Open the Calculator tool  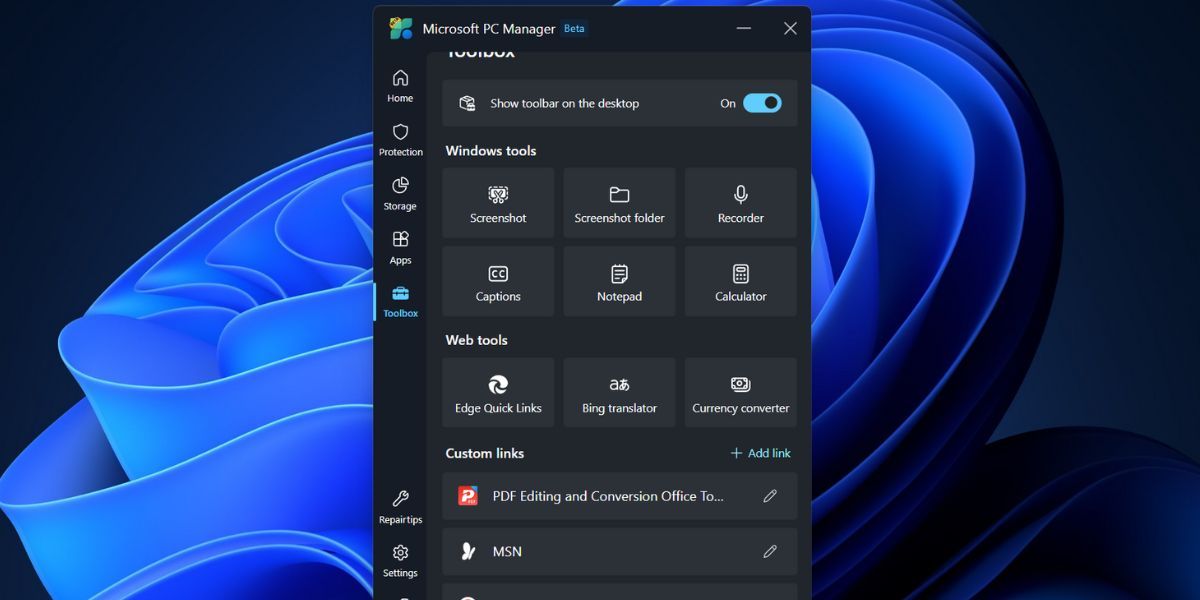(x=740, y=281)
